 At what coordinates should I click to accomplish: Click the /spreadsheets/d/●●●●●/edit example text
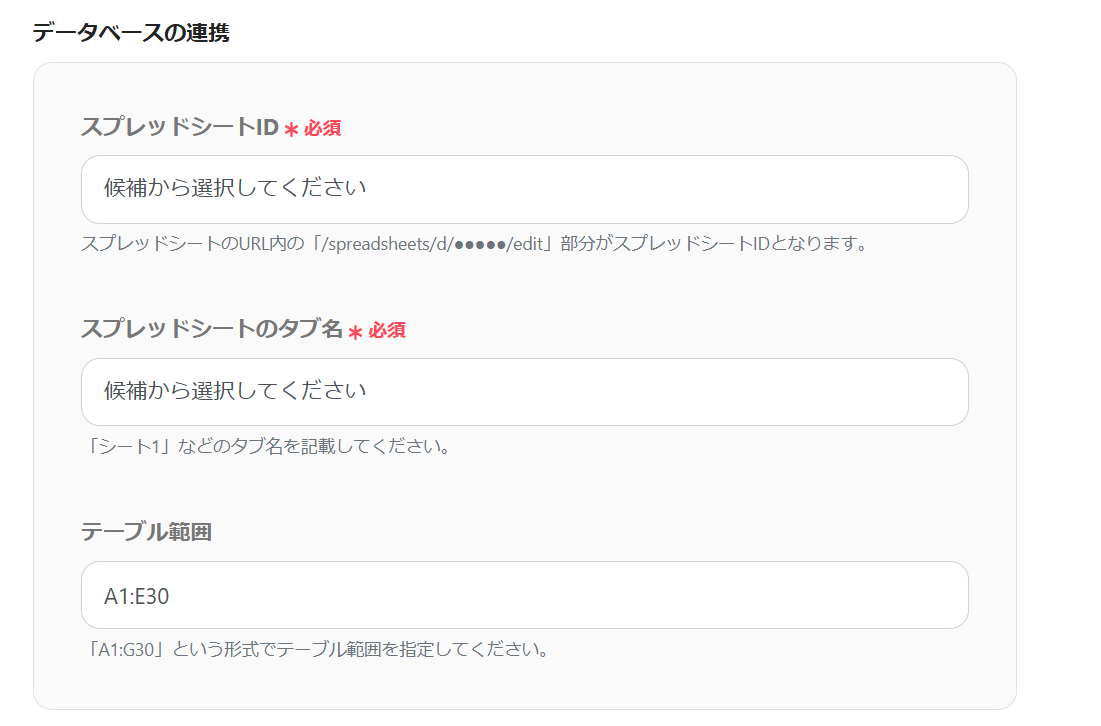point(433,244)
